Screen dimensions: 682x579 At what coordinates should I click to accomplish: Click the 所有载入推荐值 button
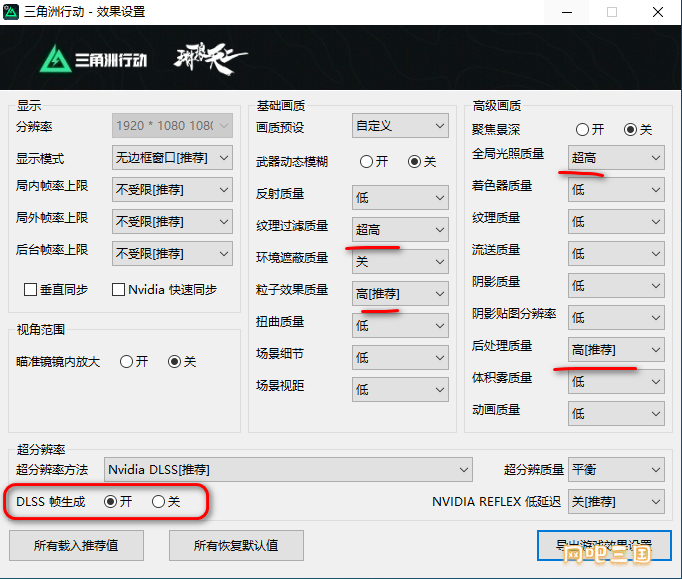[76, 546]
